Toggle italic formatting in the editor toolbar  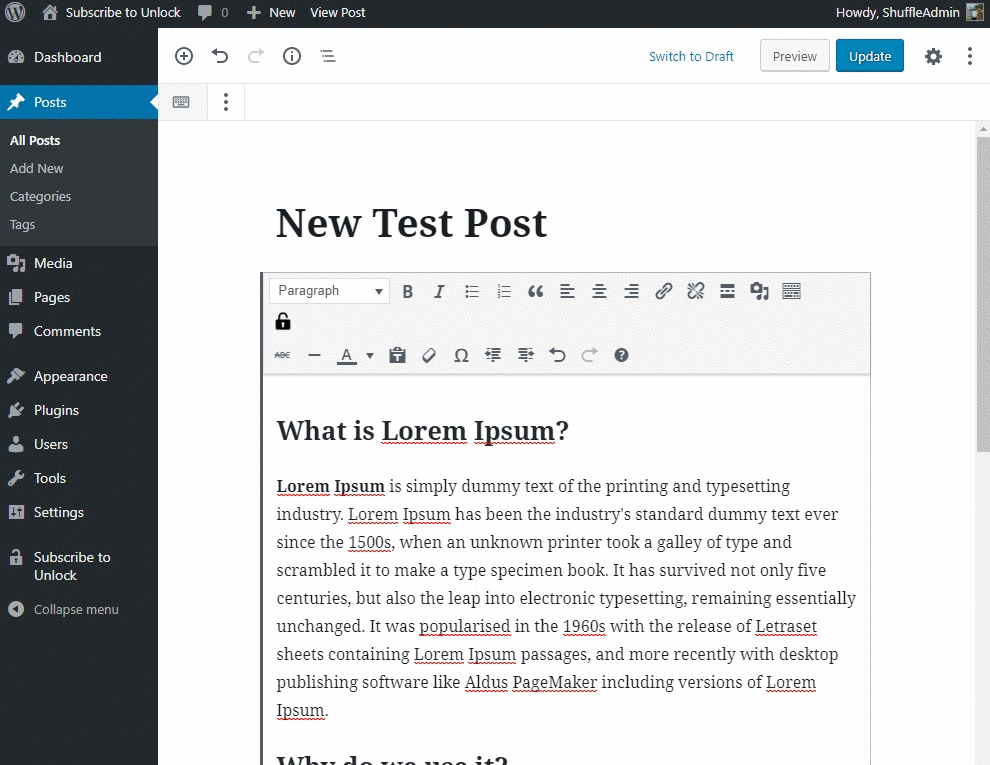point(439,291)
